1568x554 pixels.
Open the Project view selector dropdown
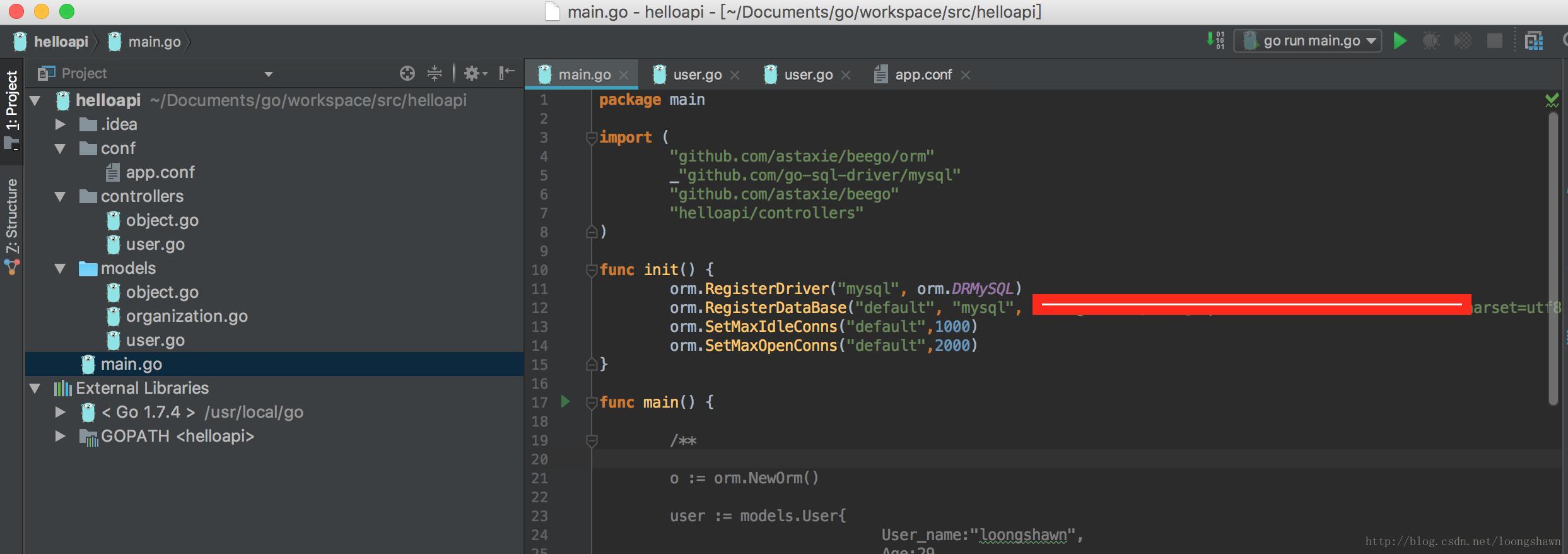268,74
